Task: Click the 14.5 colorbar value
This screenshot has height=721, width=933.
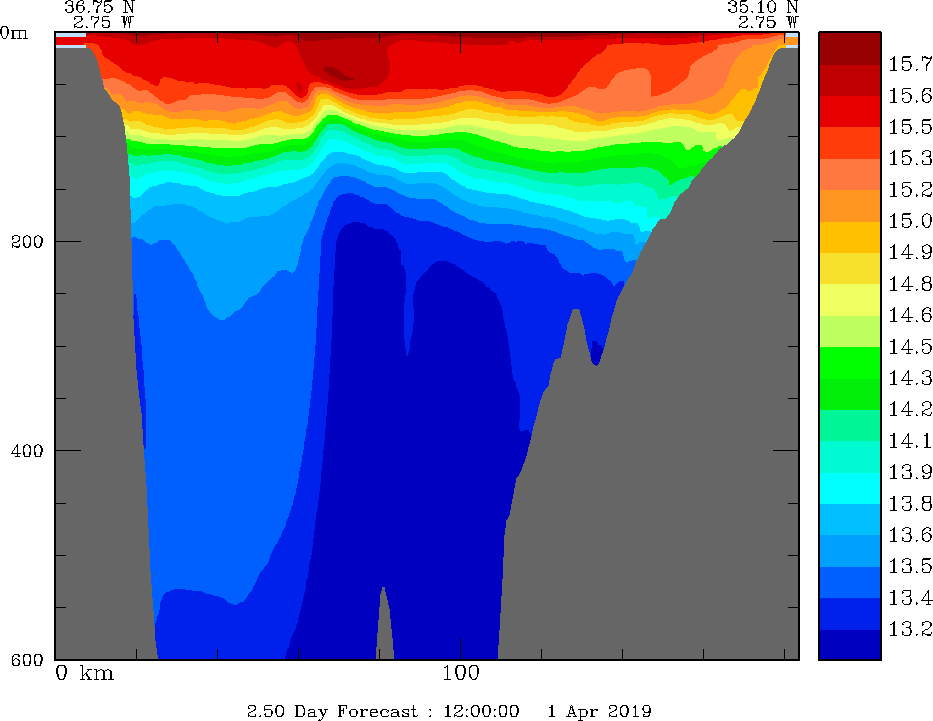Action: [910, 347]
